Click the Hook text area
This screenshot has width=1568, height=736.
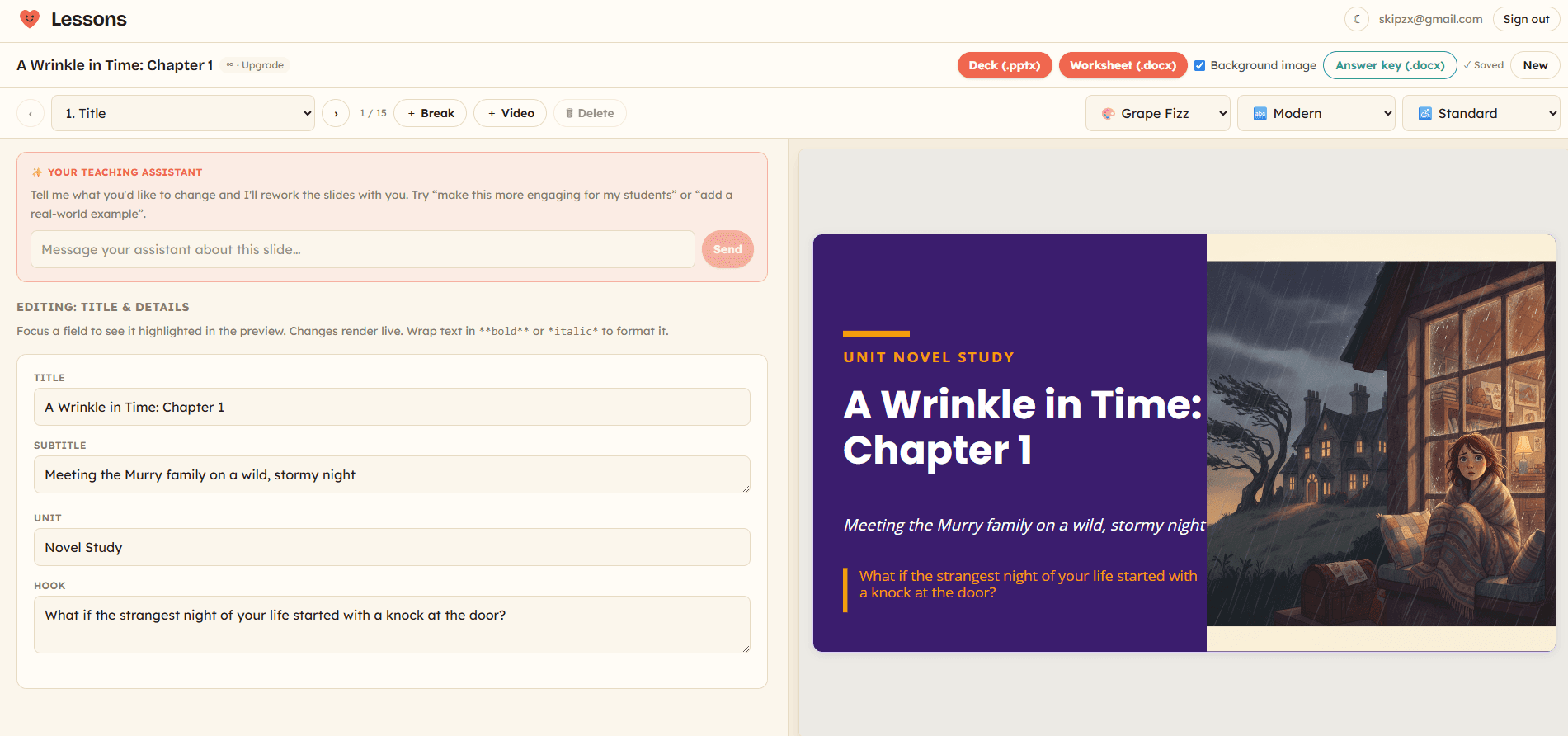click(392, 625)
